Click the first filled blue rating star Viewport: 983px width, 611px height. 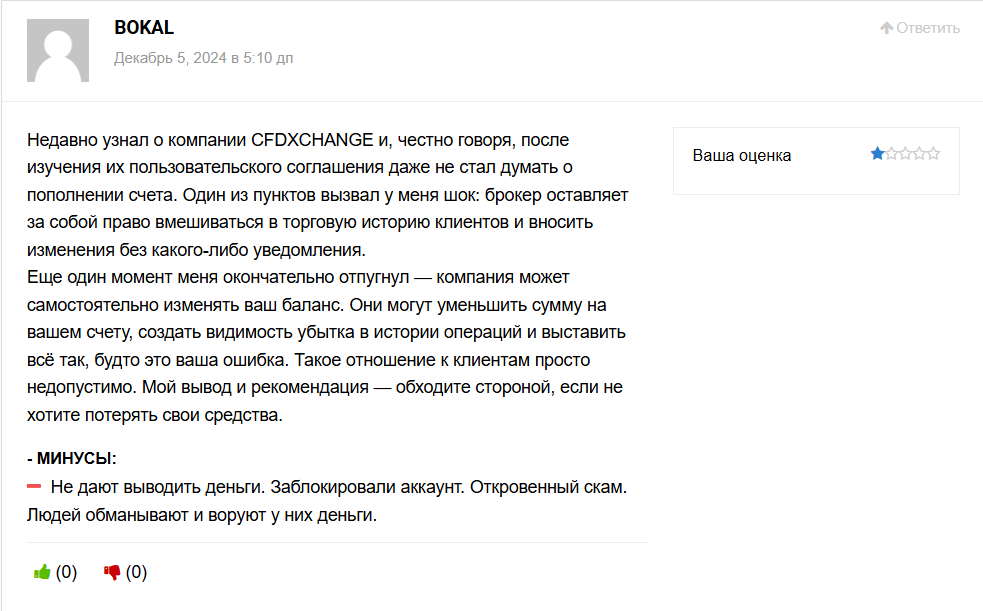pyautogui.click(x=877, y=154)
